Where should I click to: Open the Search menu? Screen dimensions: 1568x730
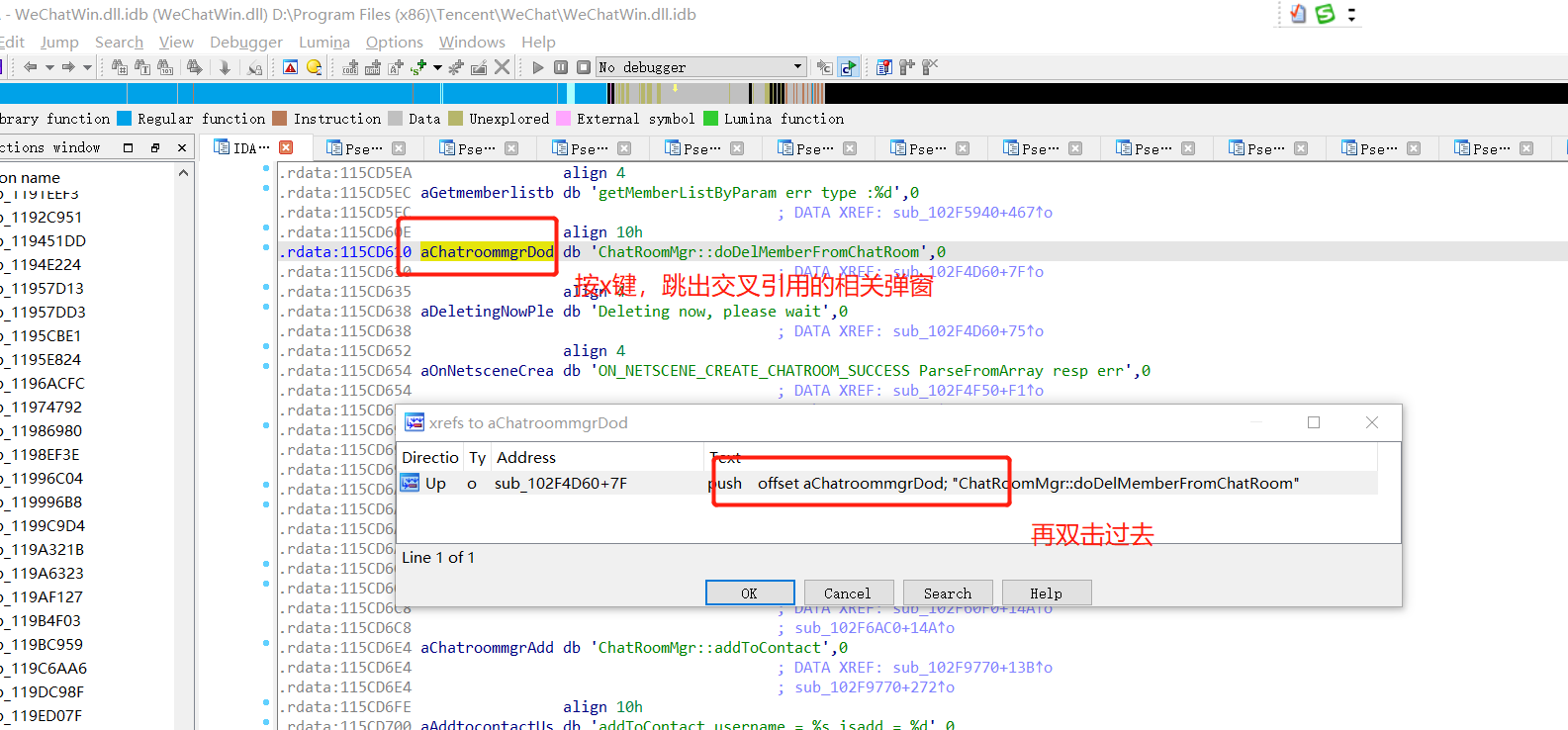[119, 42]
